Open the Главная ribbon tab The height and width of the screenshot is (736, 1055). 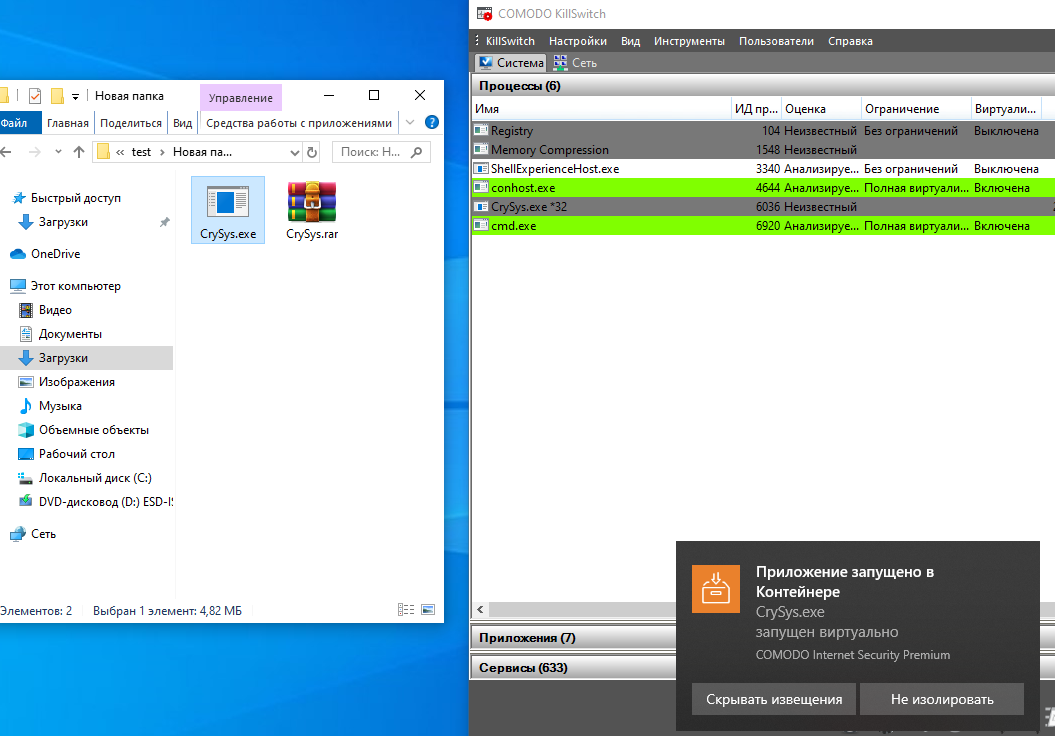coord(67,123)
